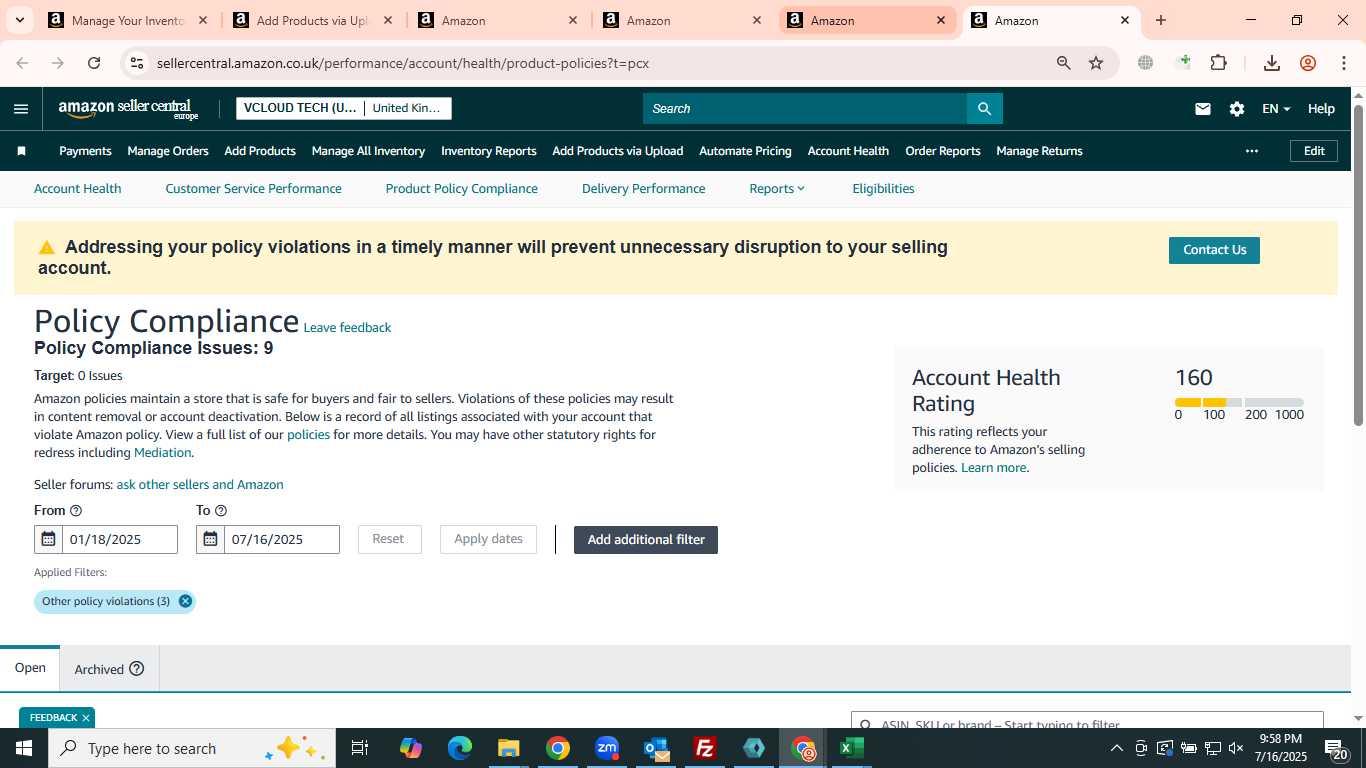This screenshot has width=1366, height=768.
Task: Open the EN language dropdown
Action: [x=1276, y=109]
